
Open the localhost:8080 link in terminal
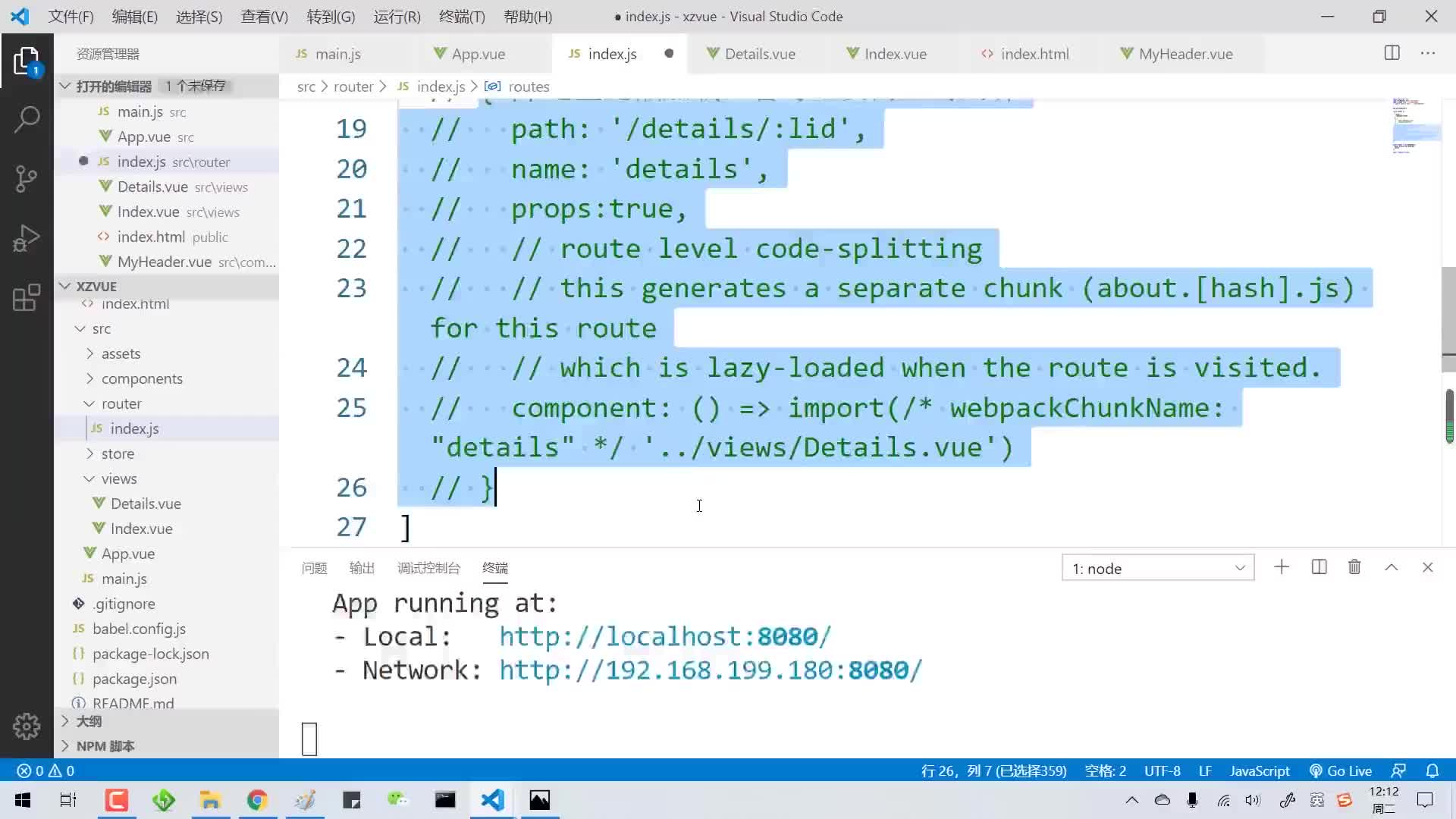[x=665, y=636]
